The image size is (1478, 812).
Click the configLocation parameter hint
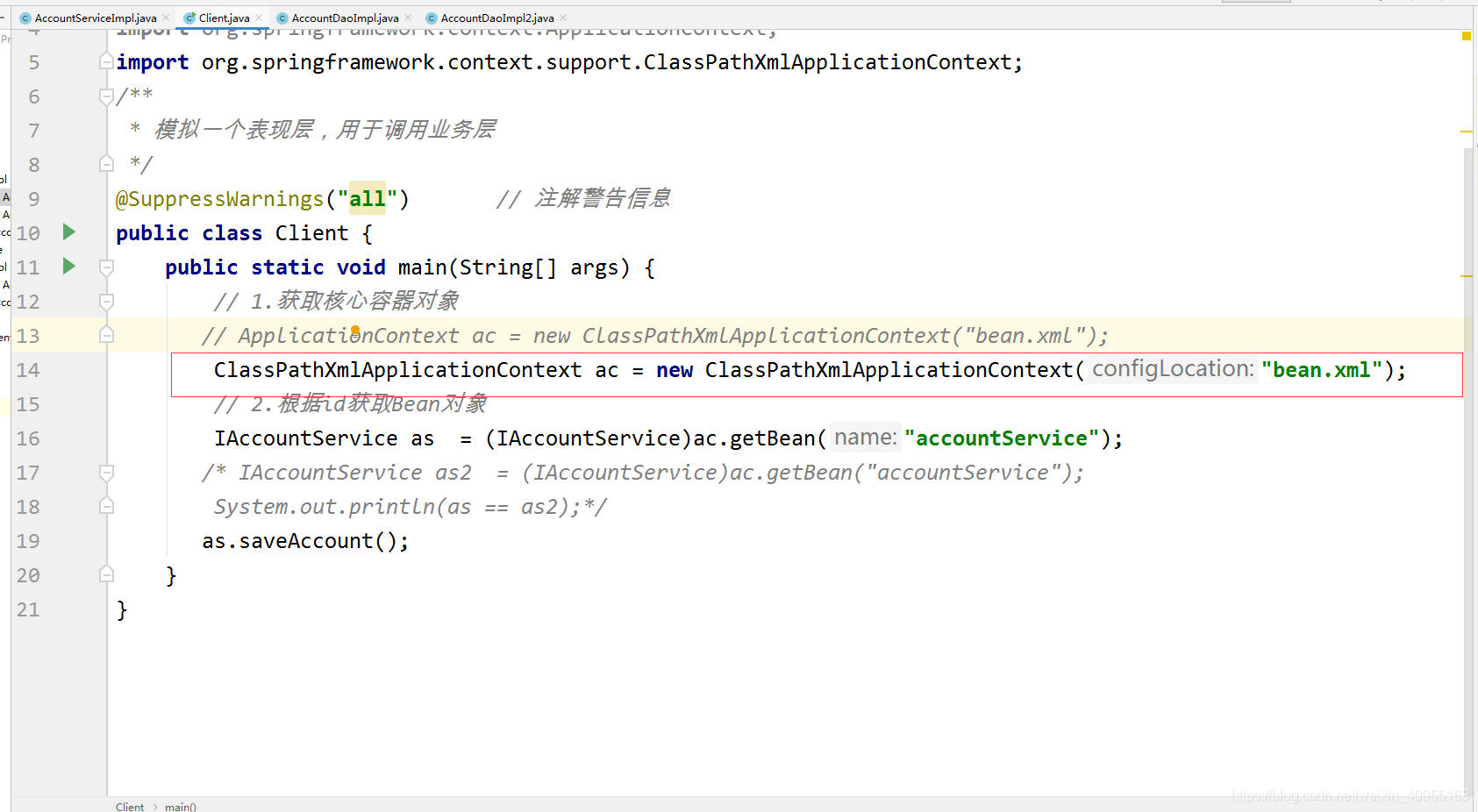(1173, 369)
